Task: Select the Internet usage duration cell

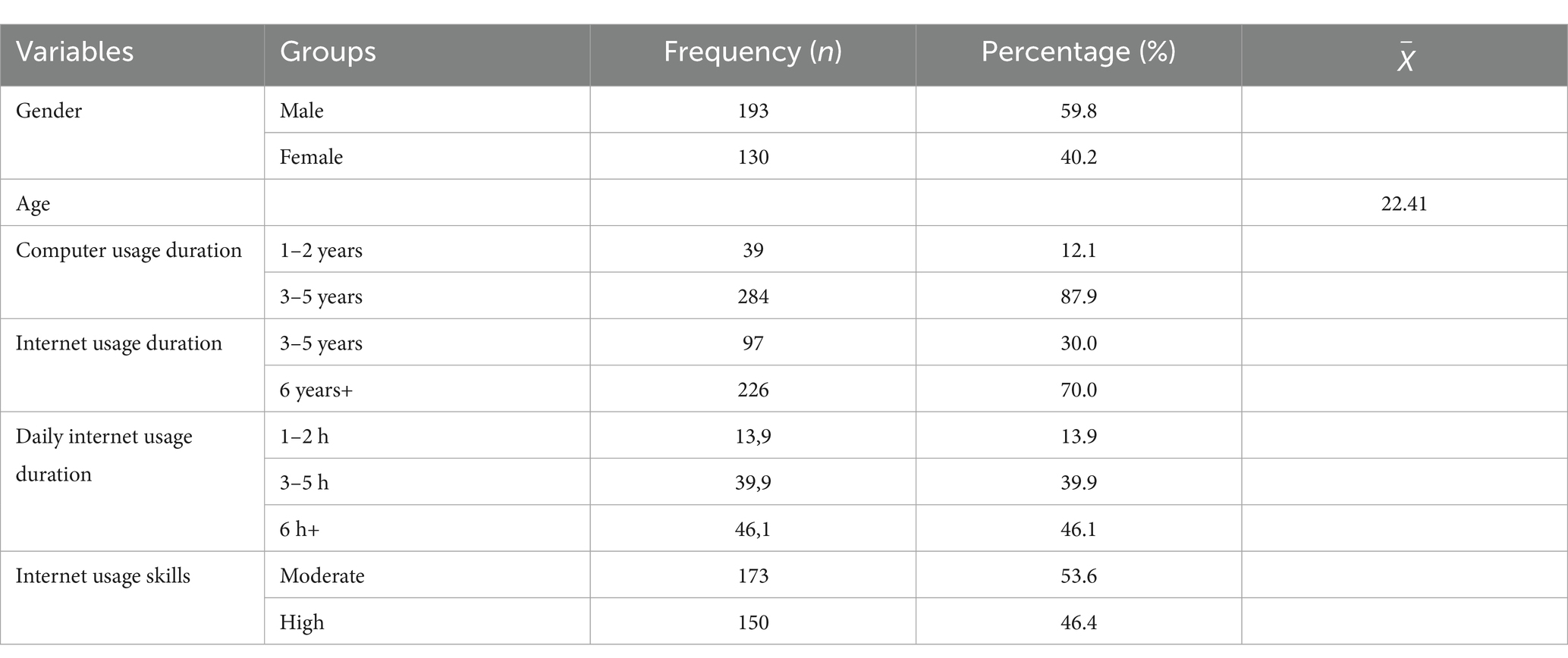Action: [x=119, y=343]
